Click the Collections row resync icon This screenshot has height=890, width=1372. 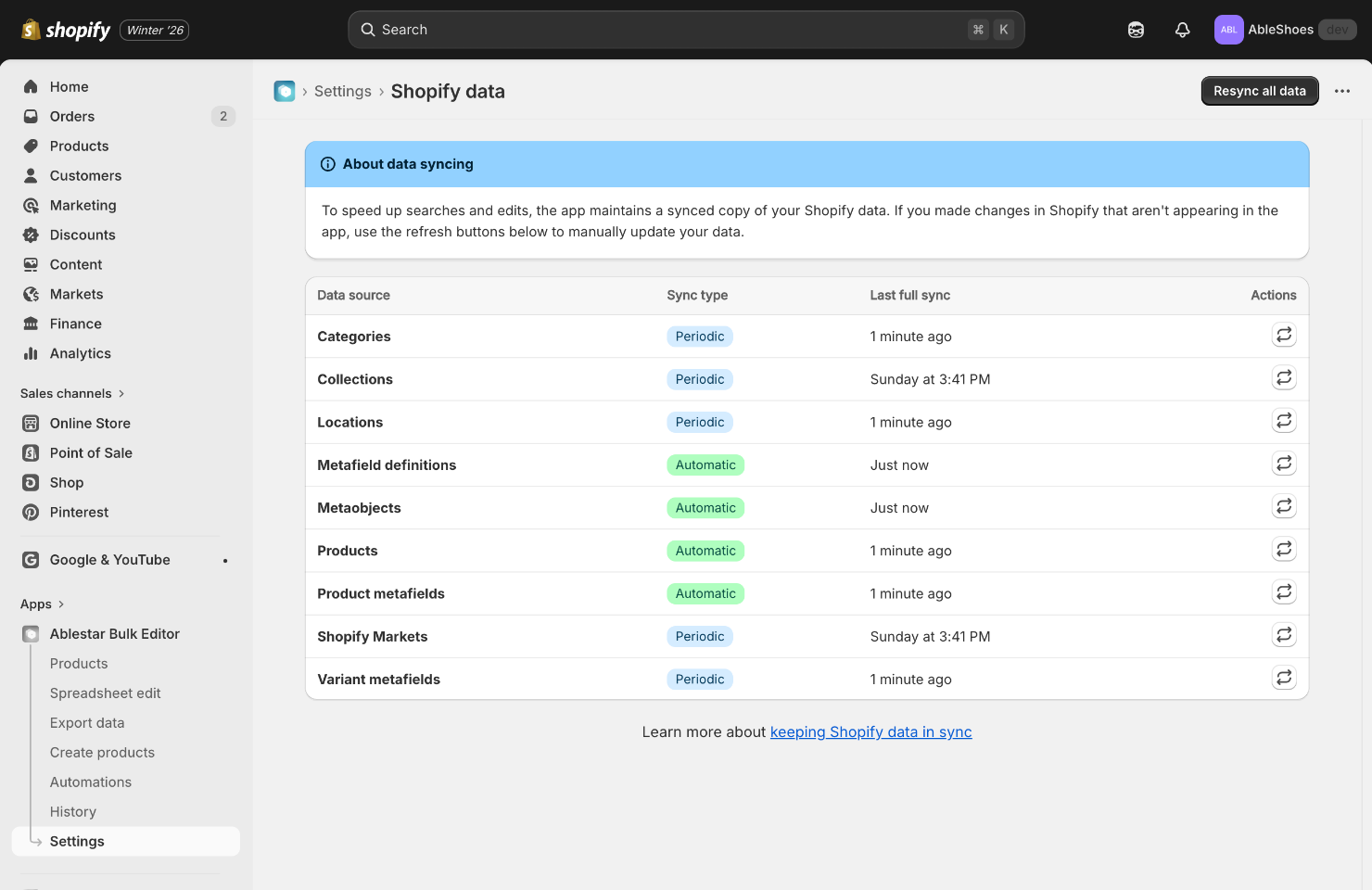click(1283, 378)
